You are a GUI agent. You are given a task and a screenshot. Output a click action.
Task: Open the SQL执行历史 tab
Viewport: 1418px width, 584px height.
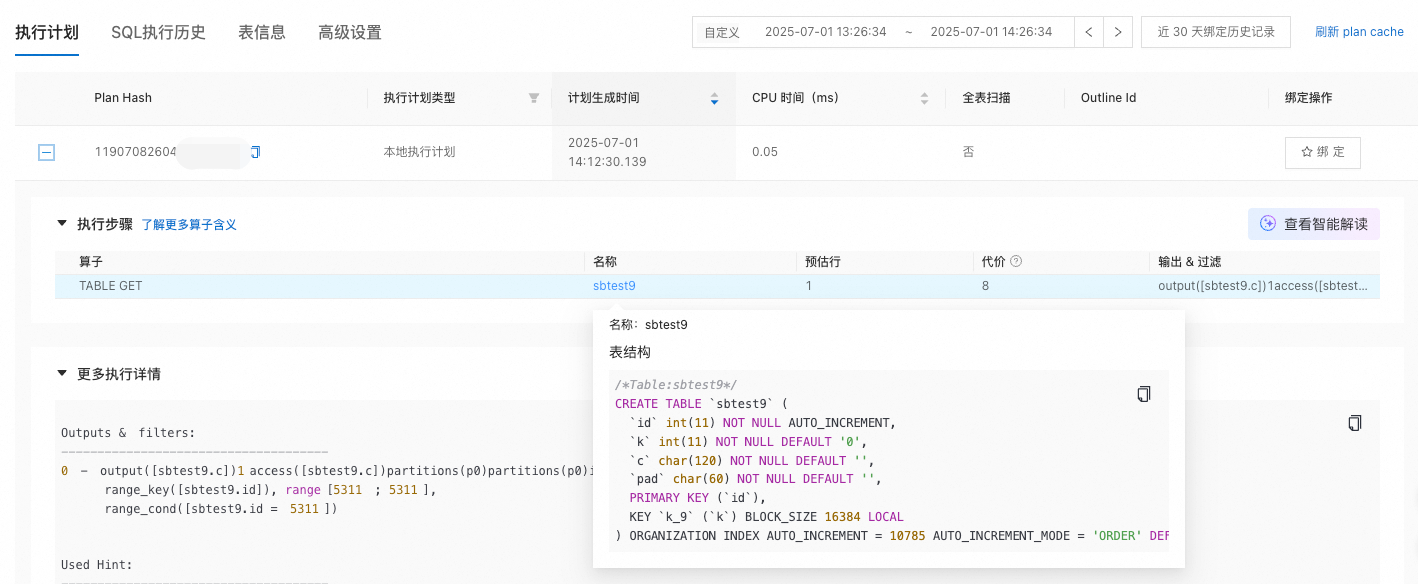(158, 32)
